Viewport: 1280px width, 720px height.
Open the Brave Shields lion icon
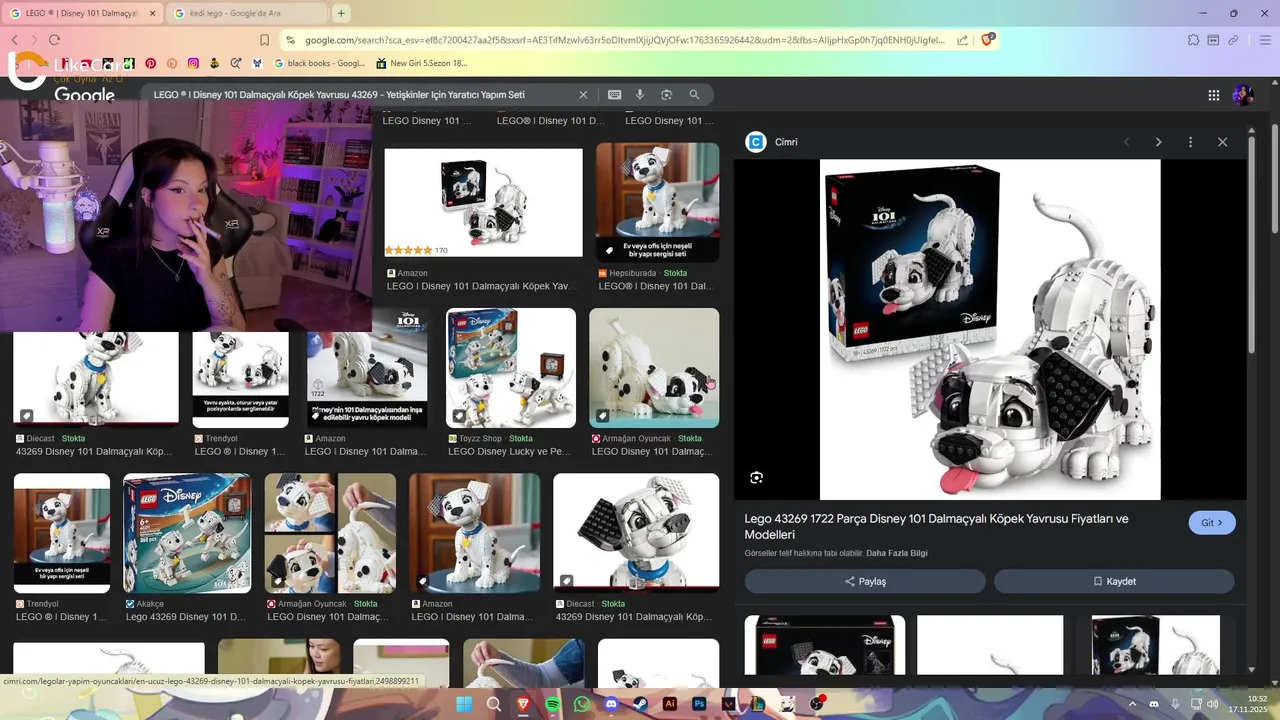[x=988, y=40]
